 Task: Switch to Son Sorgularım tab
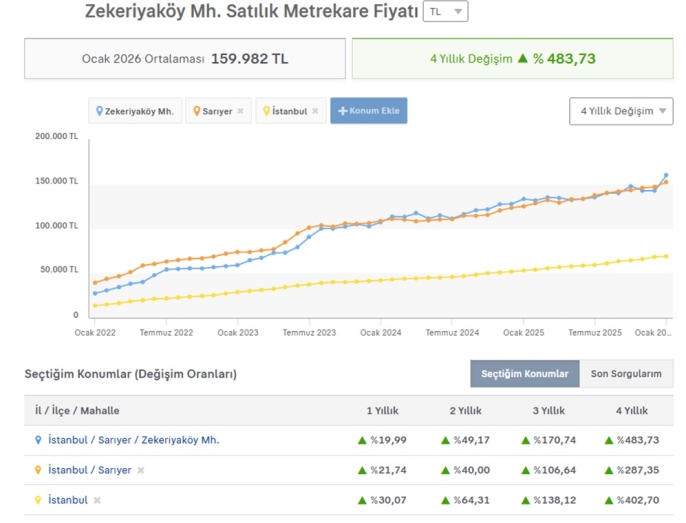tap(626, 374)
